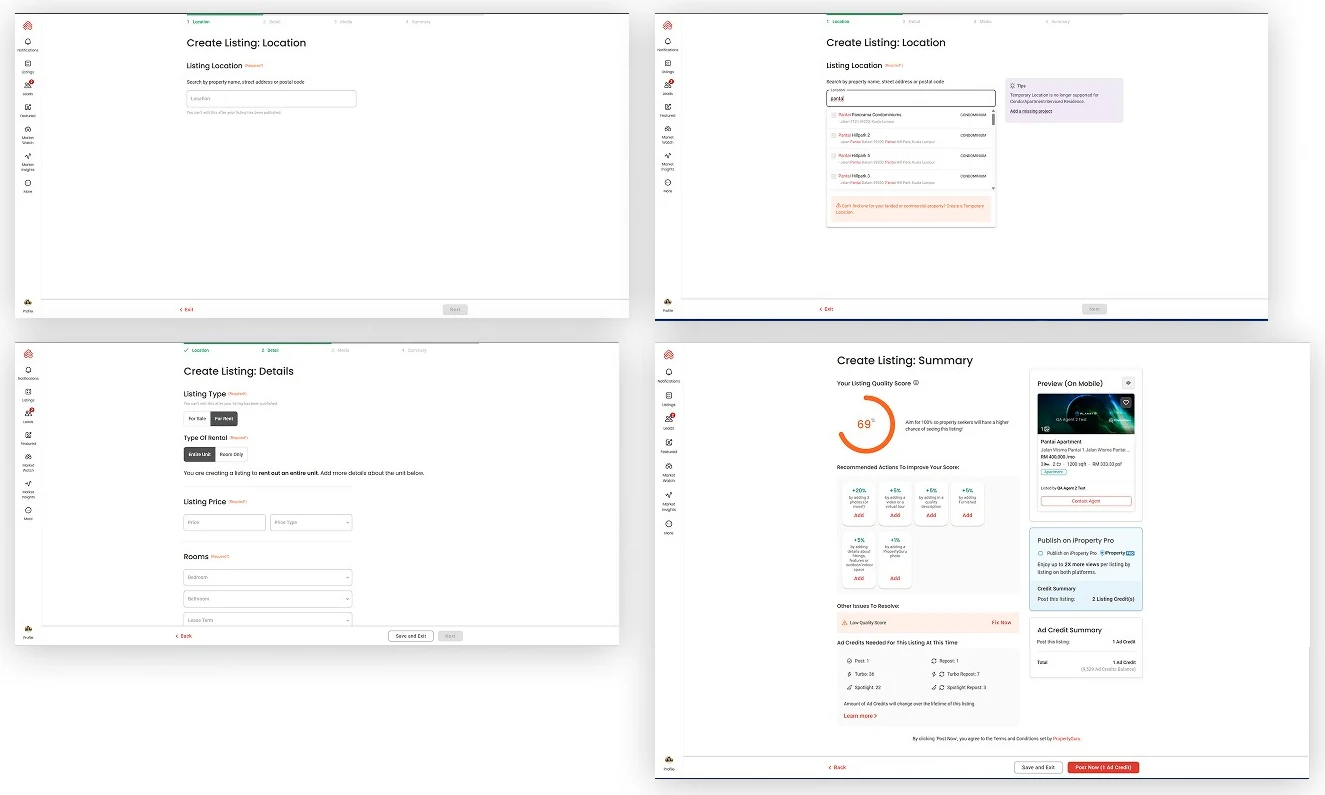Click Post Now (1 Ad Credit) button
The image size is (1325, 795).
pyautogui.click(x=1103, y=767)
